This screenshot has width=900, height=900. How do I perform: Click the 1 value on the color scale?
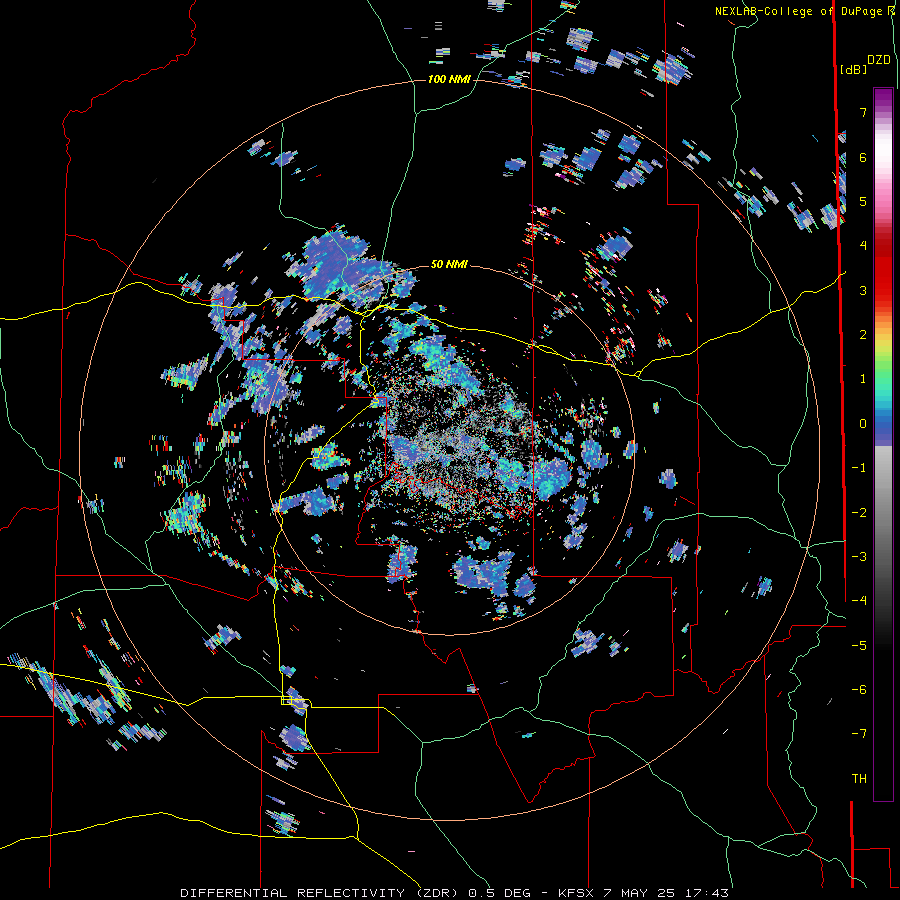coord(863,379)
